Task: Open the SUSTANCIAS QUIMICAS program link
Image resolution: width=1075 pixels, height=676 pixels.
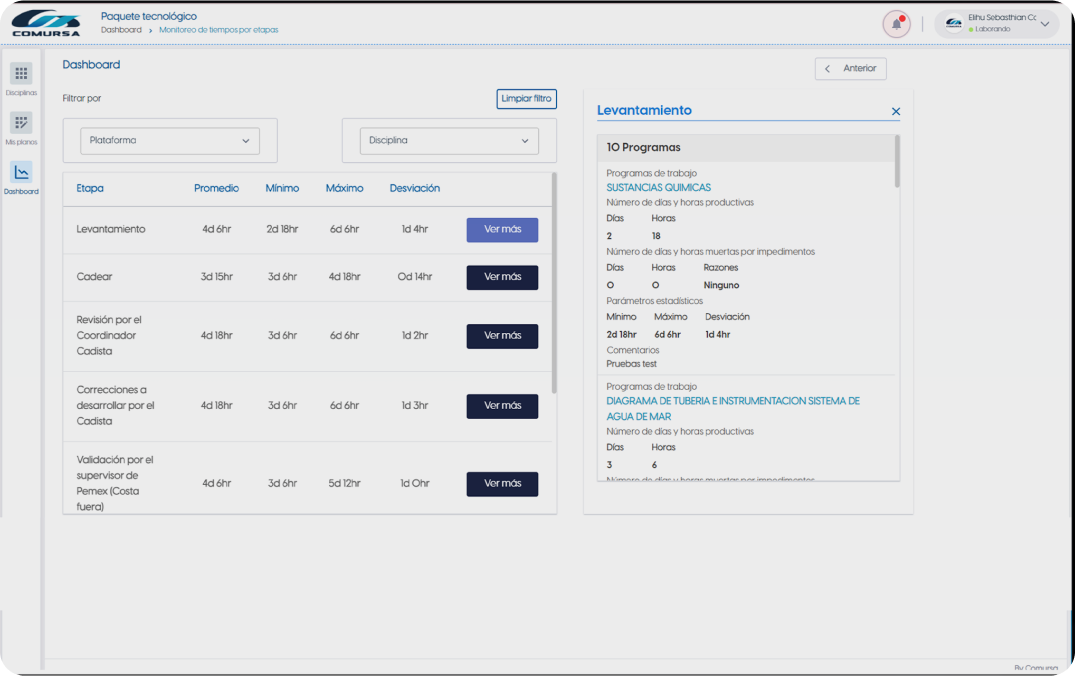Action: [x=658, y=188]
